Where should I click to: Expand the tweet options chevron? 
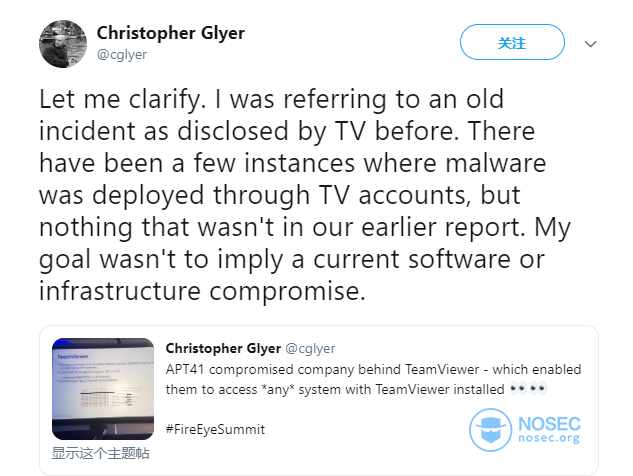click(591, 44)
